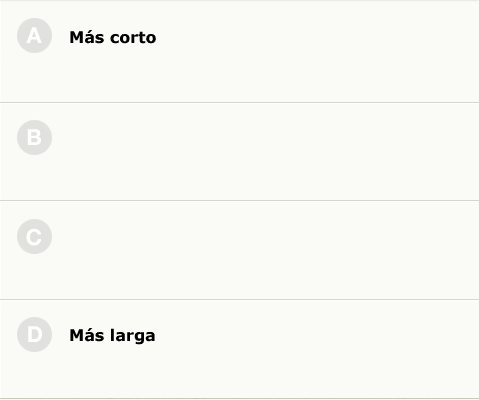
Task: Choose the circular C badge
Action: [x=34, y=237]
